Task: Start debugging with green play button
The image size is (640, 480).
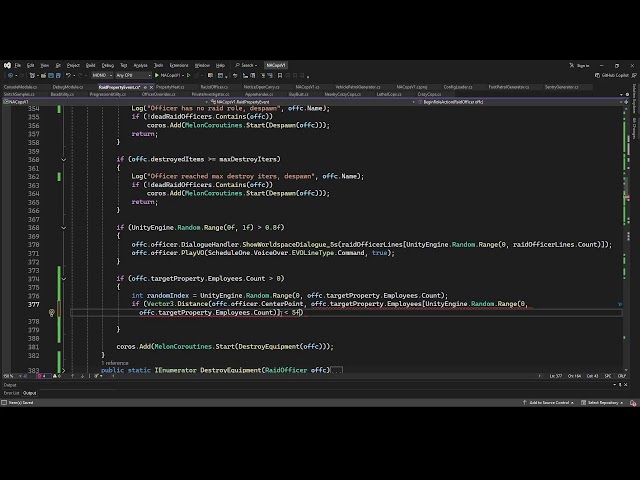Action: point(157,75)
